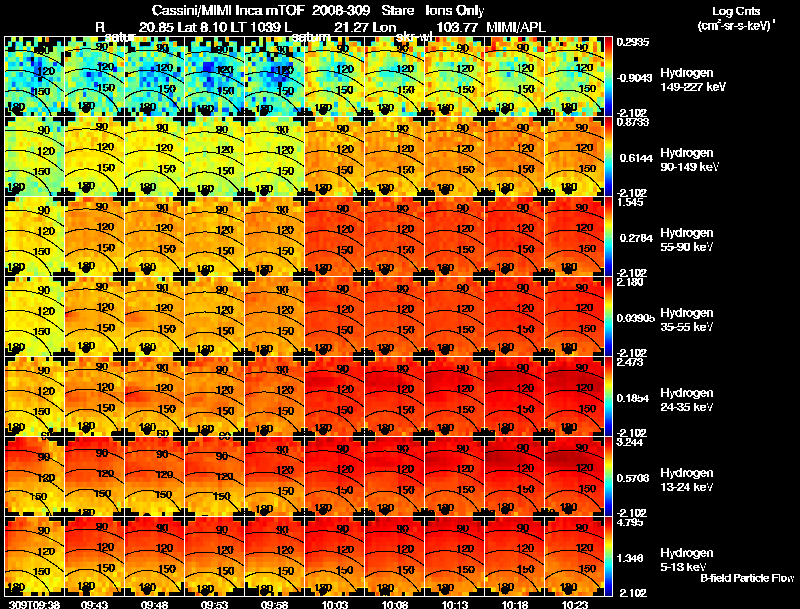Click the color bar beside Hydrogen 90-149 keV
800x609 pixels.
point(609,156)
